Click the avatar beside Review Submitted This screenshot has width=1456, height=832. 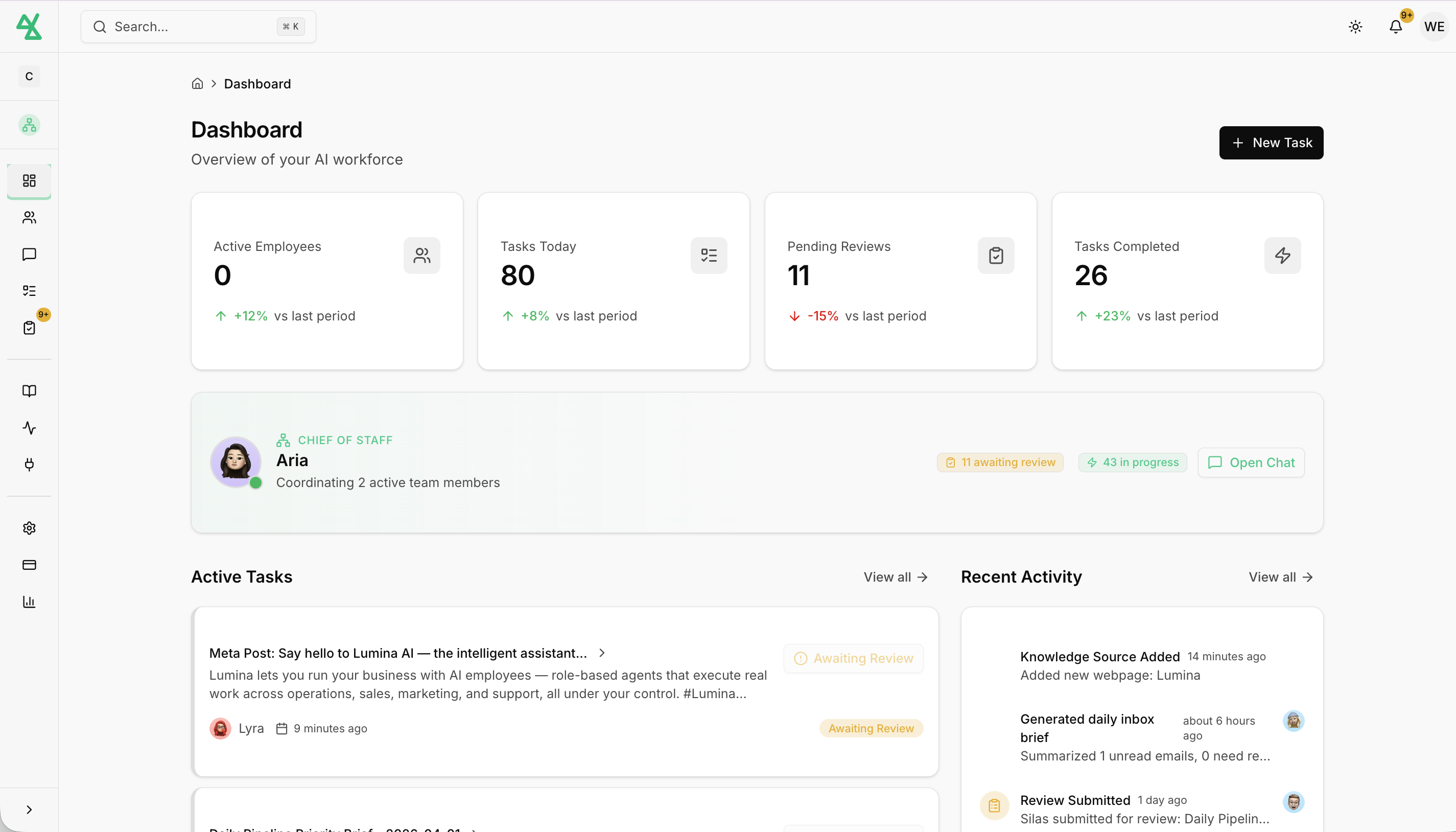click(1293, 802)
